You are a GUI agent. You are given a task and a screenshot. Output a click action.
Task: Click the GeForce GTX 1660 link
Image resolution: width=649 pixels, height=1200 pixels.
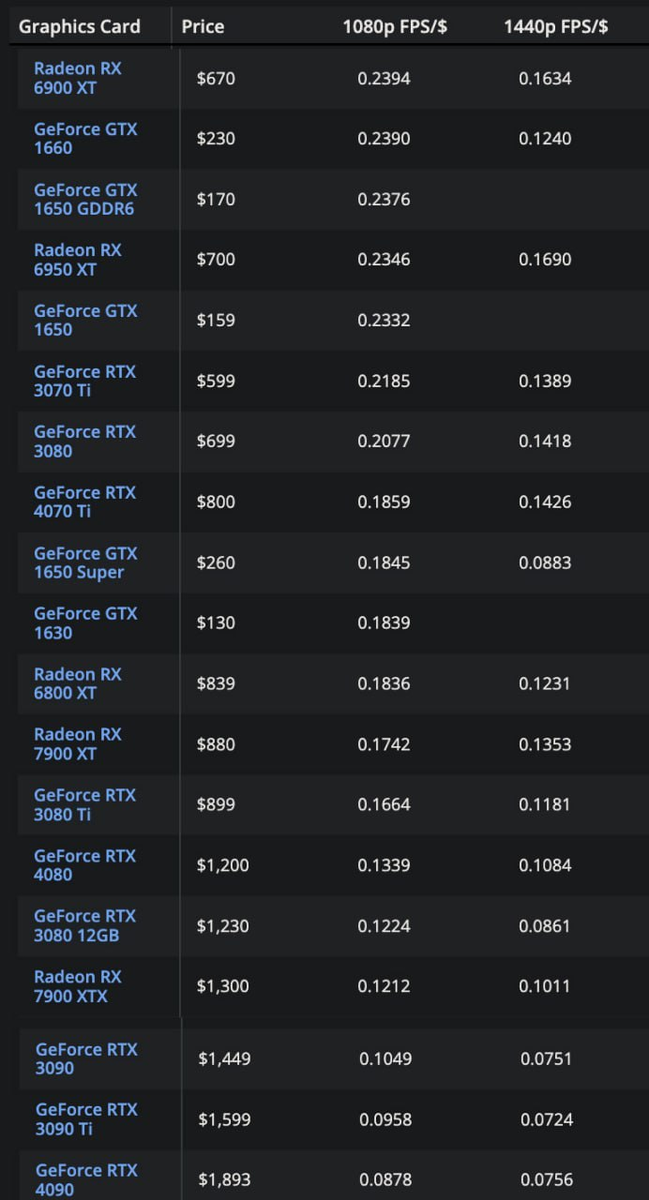[85, 138]
